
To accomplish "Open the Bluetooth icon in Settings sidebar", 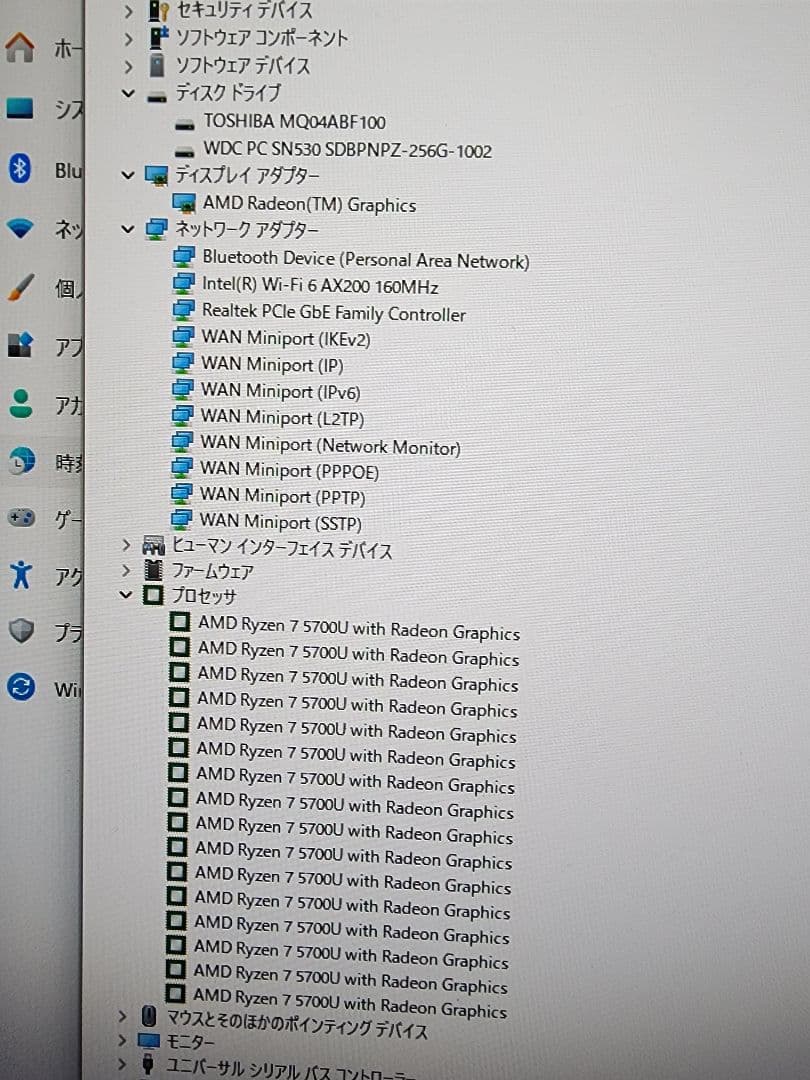I will click(19, 168).
